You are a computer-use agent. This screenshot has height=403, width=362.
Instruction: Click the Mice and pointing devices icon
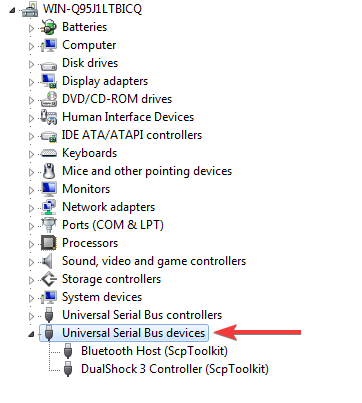tap(49, 171)
